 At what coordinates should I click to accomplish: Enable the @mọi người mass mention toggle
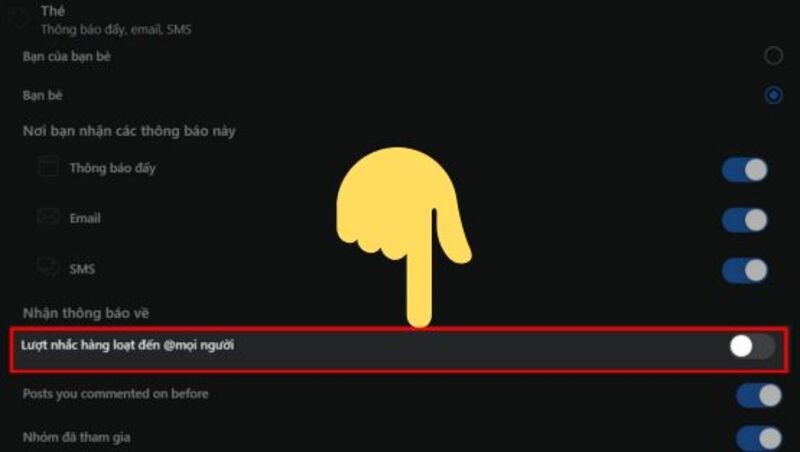(752, 347)
